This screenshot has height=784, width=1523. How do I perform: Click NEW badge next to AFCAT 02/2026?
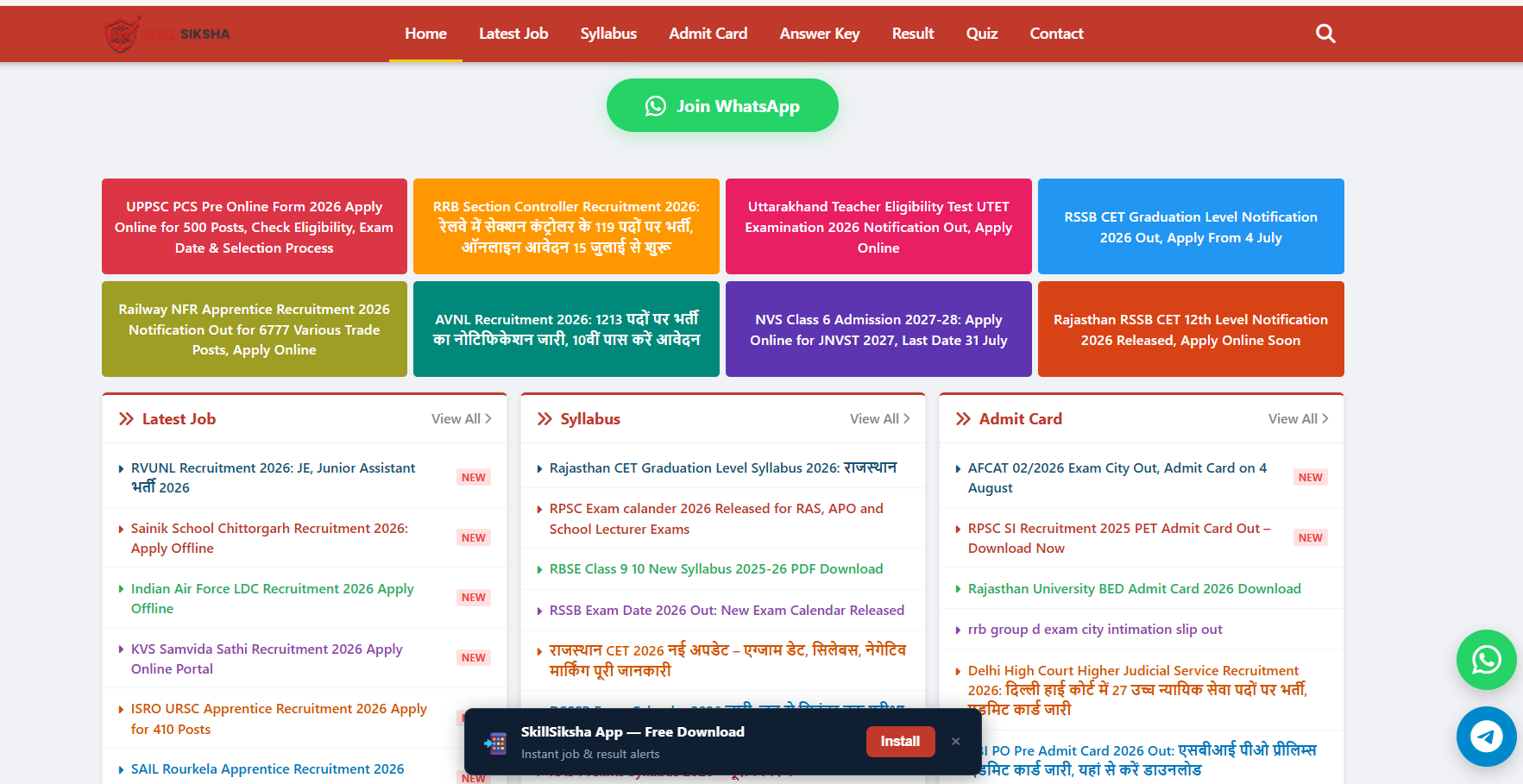[x=1311, y=478]
